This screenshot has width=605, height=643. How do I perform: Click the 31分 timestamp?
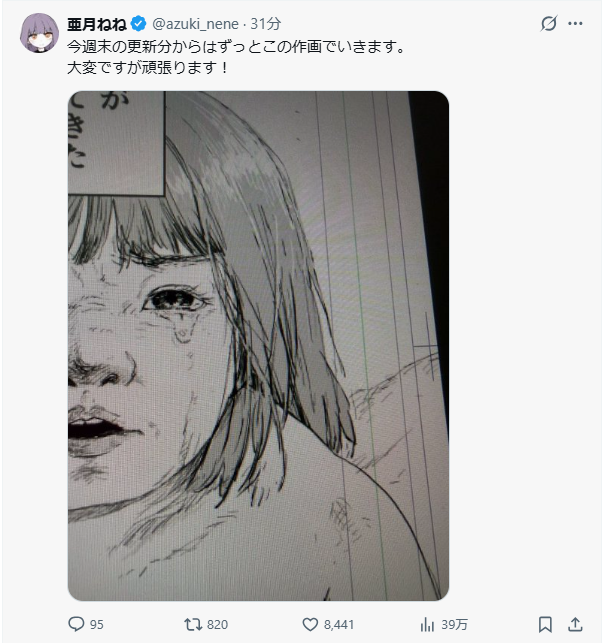266,23
